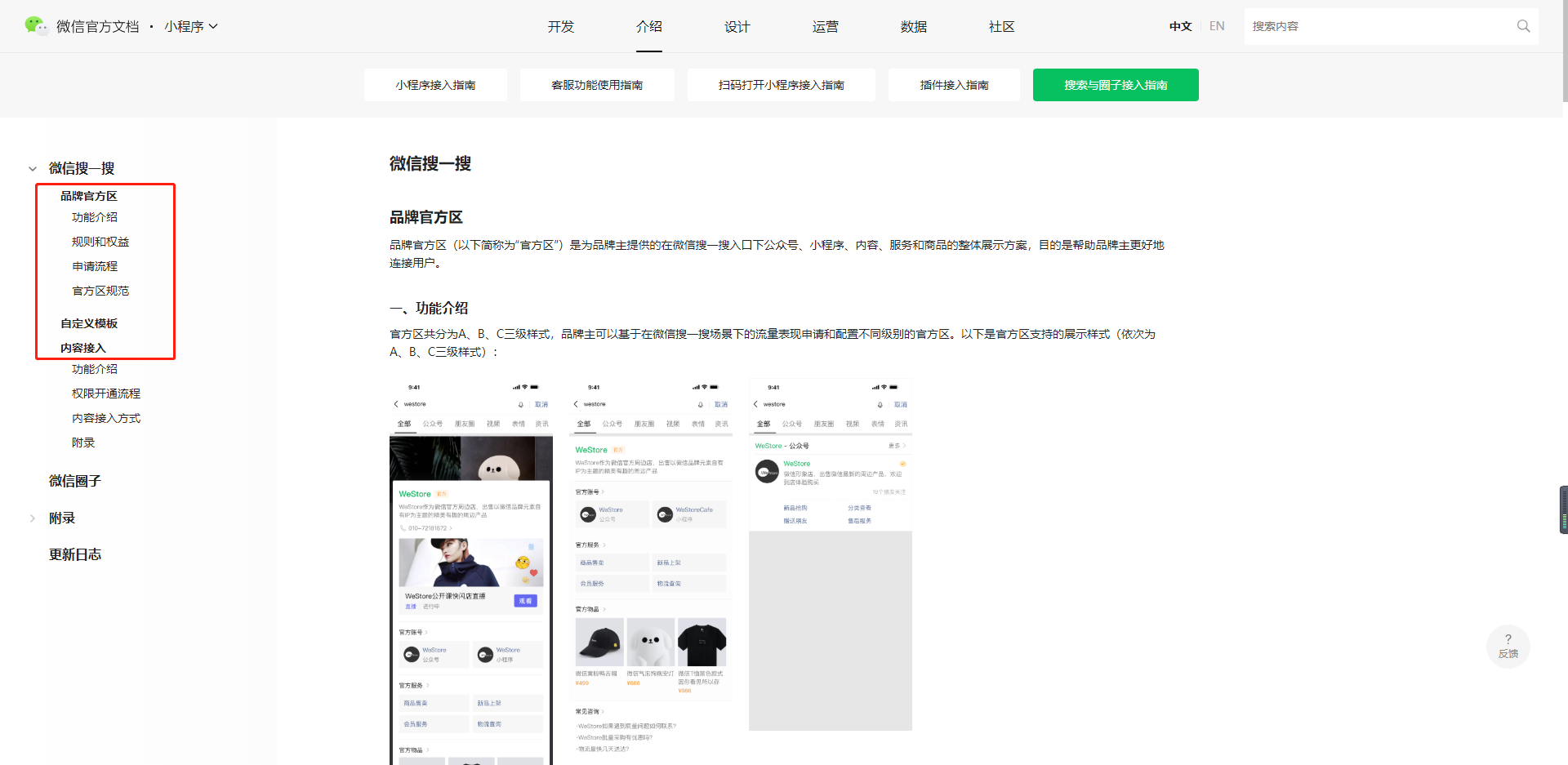Go to 内容接入方式 in sidebar

pyautogui.click(x=106, y=418)
